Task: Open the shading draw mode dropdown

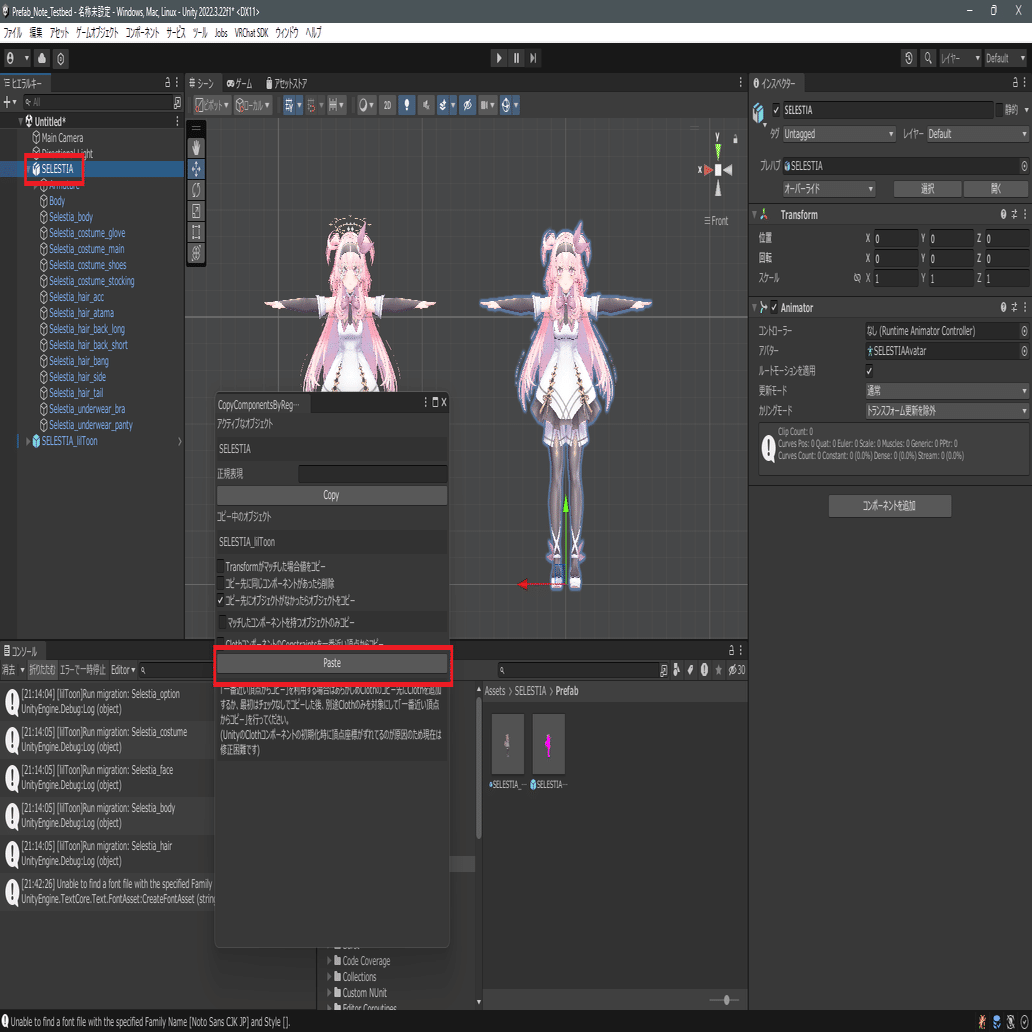Action: pyautogui.click(x=366, y=105)
